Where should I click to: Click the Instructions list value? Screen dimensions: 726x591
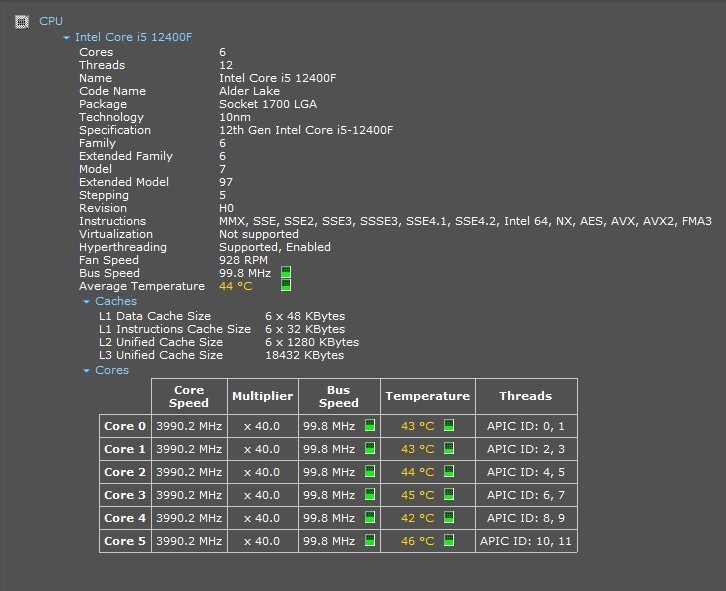(x=465, y=221)
